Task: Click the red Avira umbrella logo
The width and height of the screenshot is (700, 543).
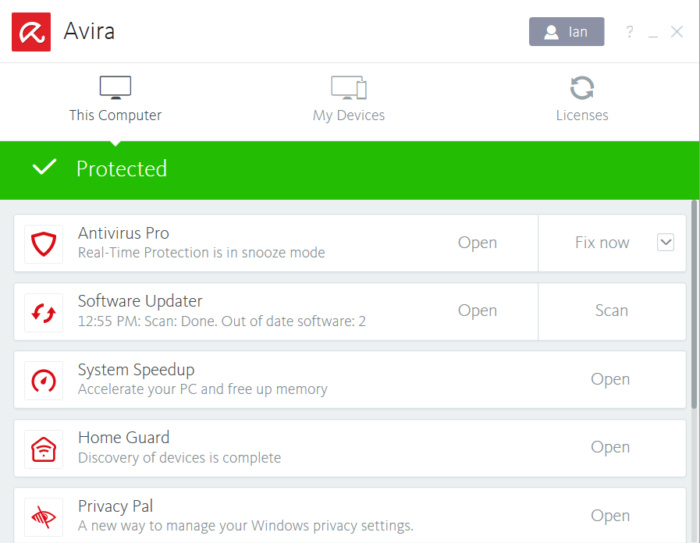Action: click(x=31, y=32)
